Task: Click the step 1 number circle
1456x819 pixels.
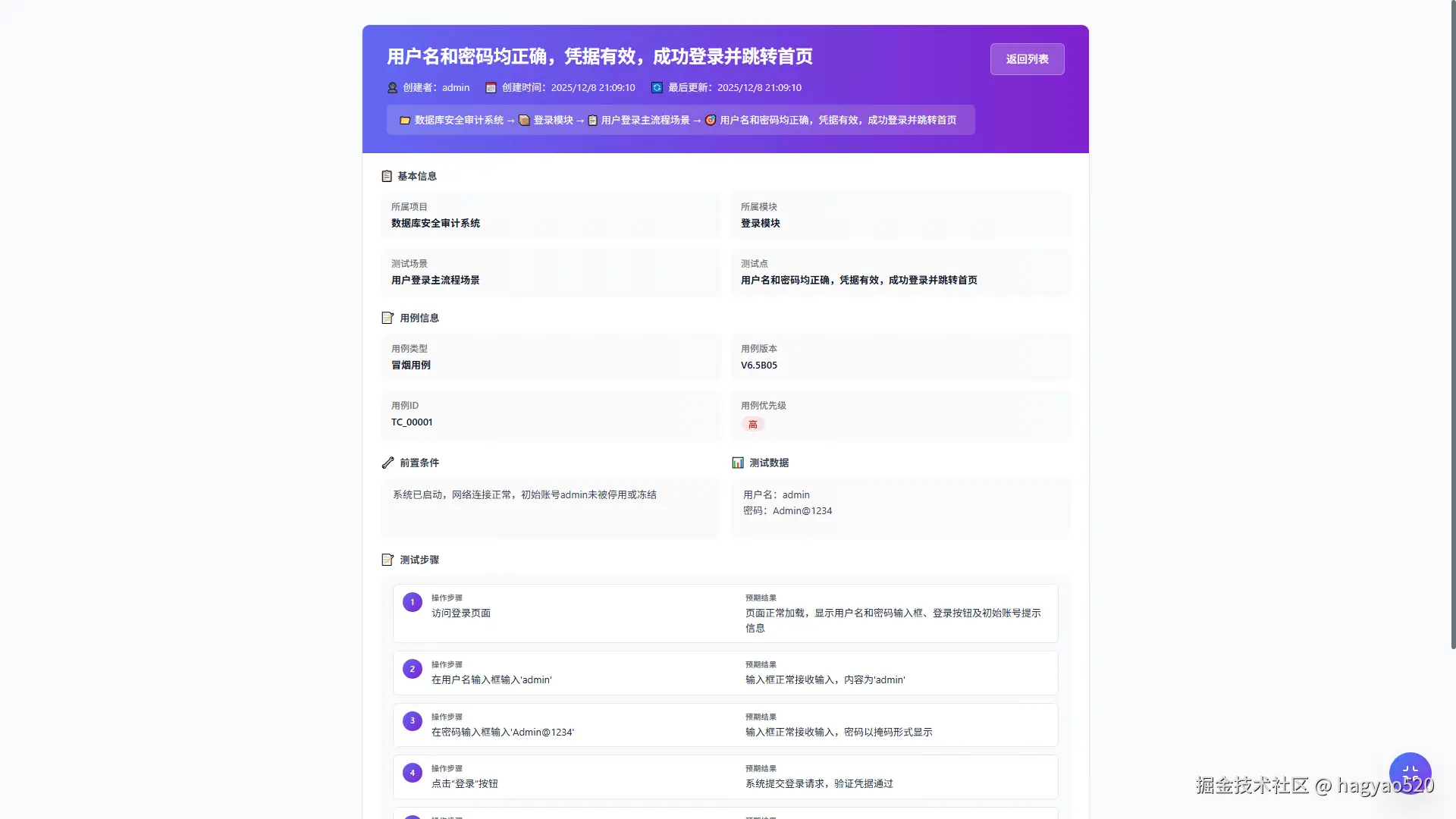Action: [412, 601]
